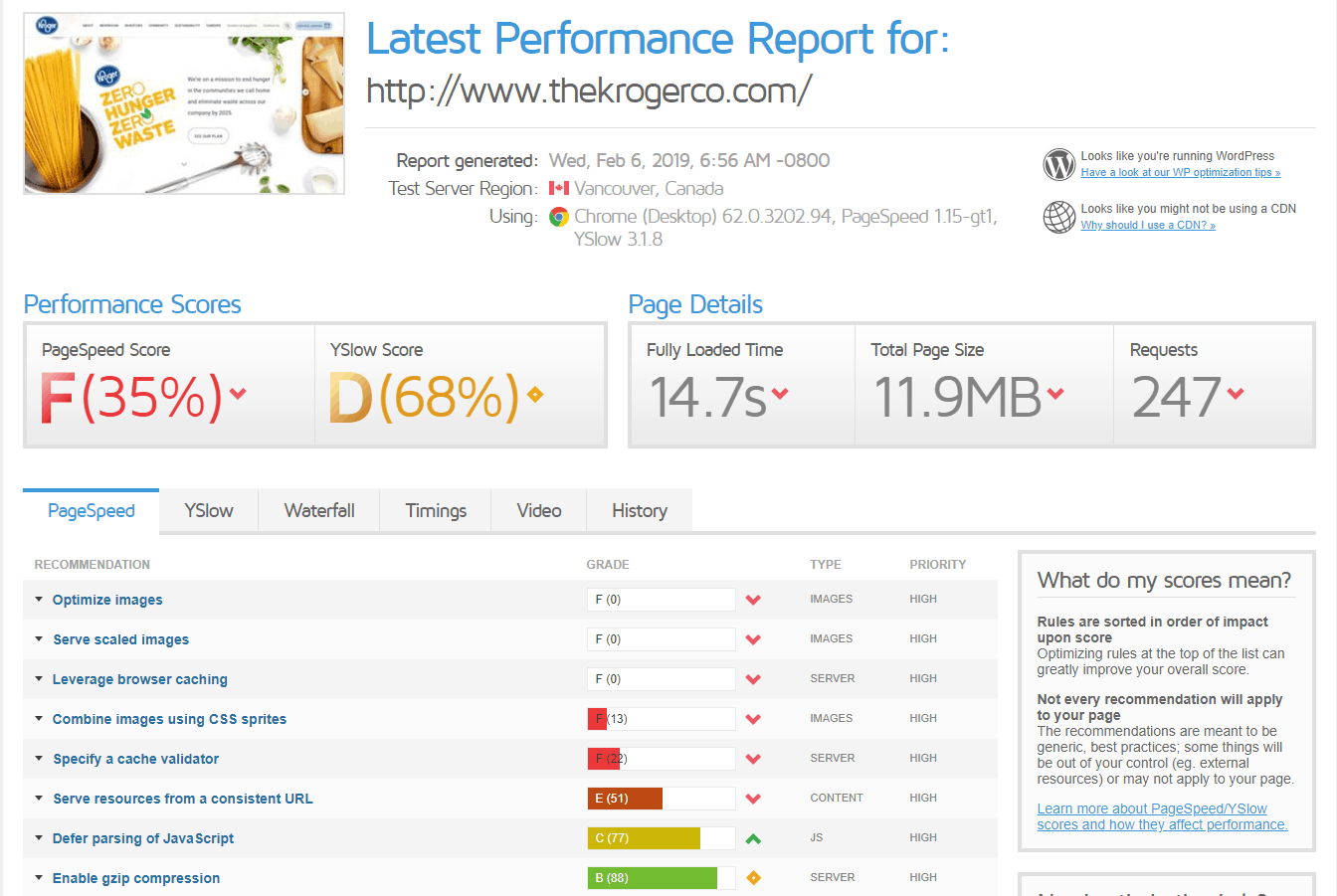Click the Requests red down arrow

(1236, 394)
